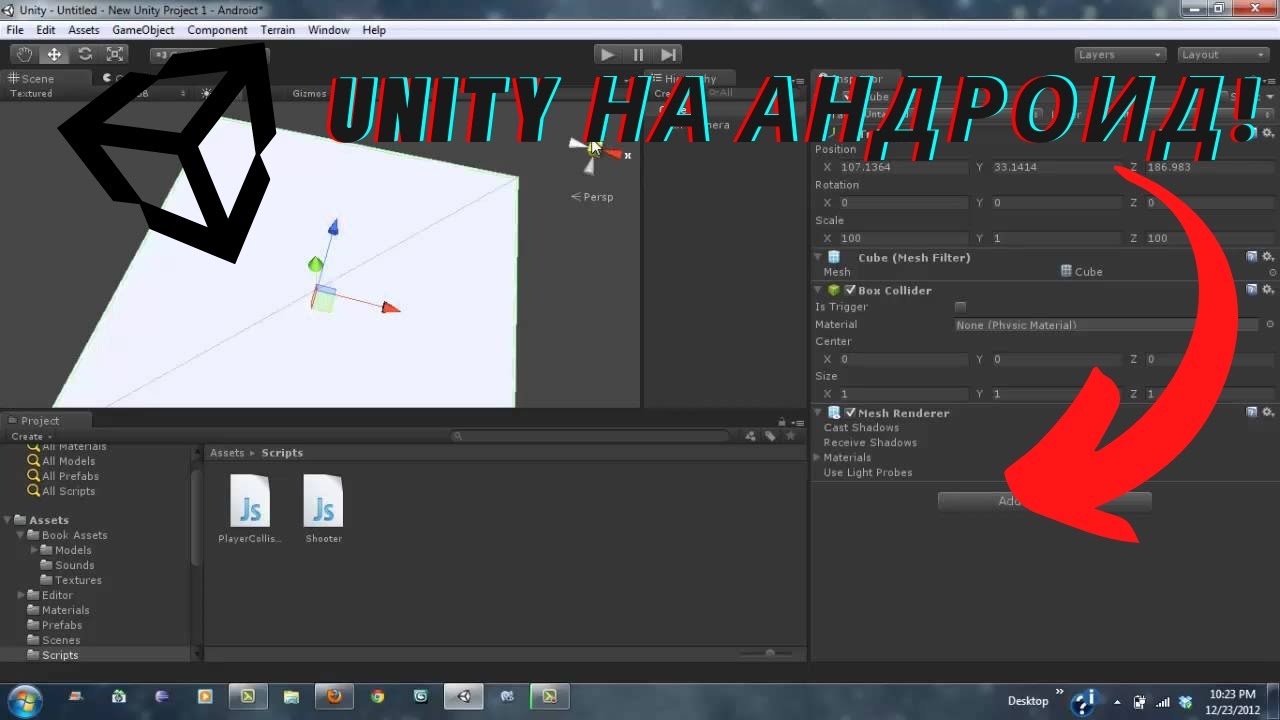Expand the Editor folder arrow
This screenshot has width=1280, height=720.
pos(20,595)
